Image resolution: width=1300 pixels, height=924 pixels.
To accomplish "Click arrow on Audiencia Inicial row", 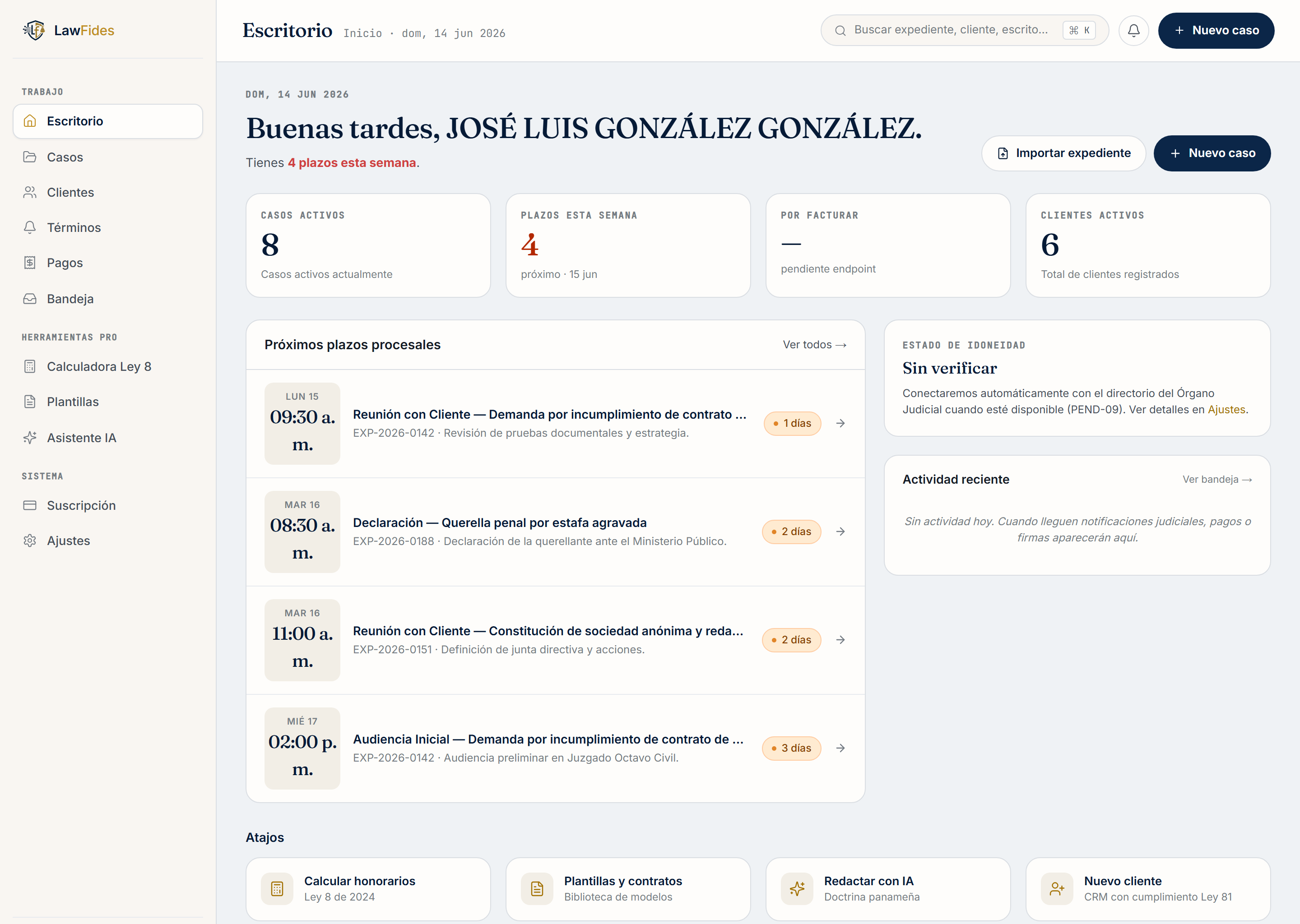I will (x=840, y=748).
